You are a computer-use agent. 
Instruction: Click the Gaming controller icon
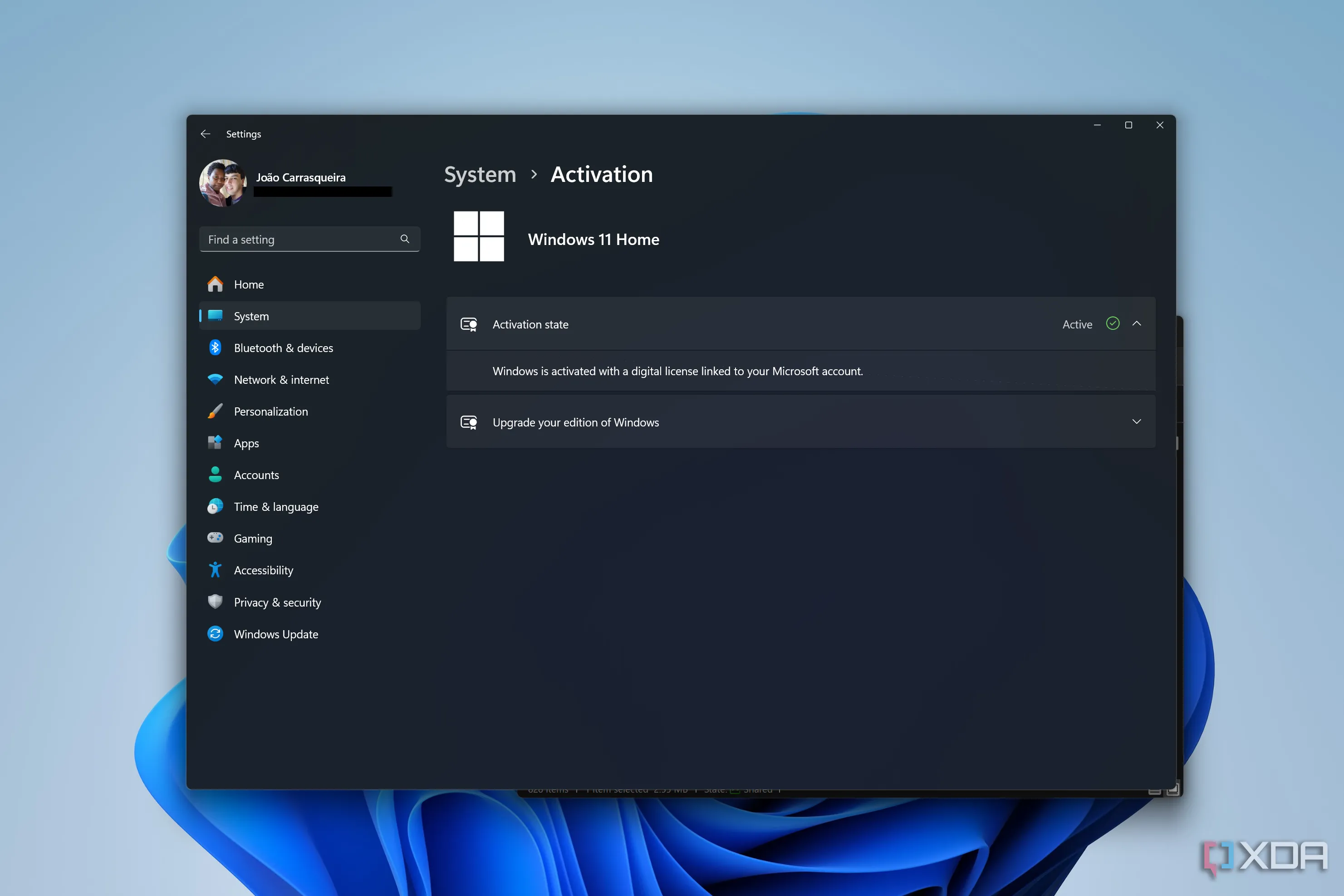[x=215, y=538]
